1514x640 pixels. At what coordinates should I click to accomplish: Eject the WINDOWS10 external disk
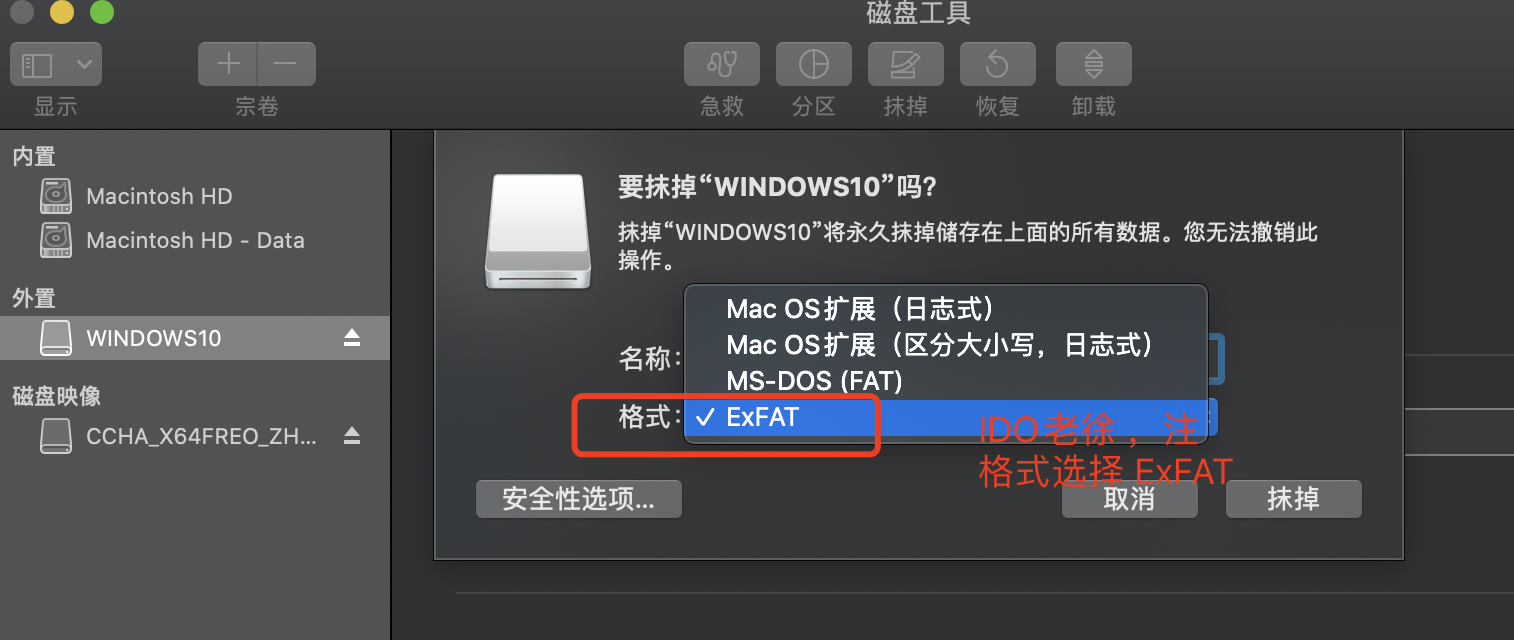tap(352, 338)
